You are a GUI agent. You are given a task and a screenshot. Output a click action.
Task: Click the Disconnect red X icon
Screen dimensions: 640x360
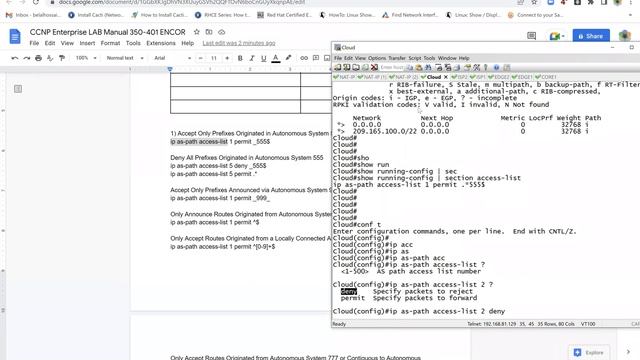(374, 67)
